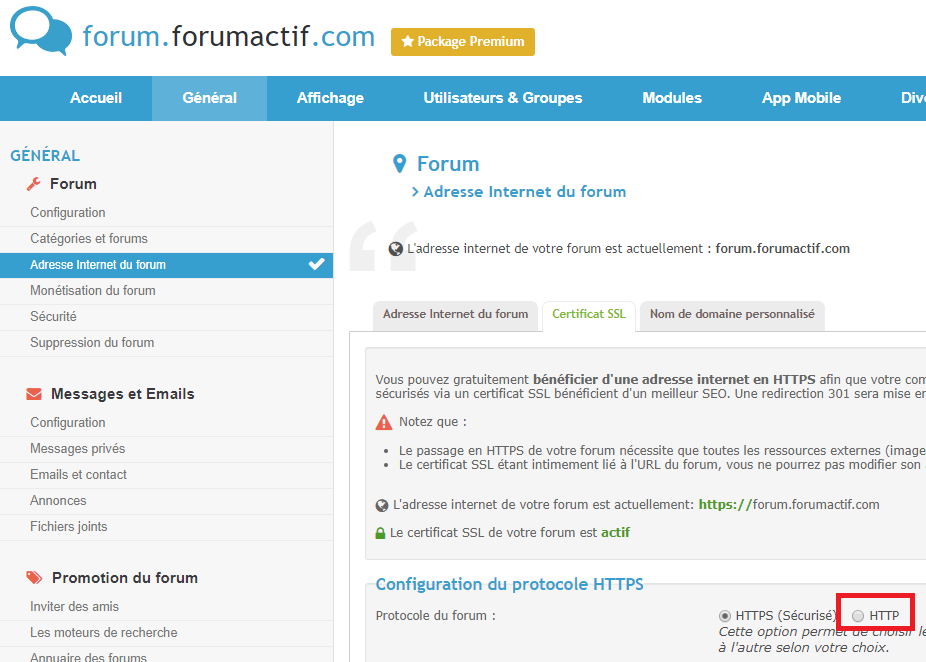
Task: Click the tag icon beside Promotion du forum
Action: [x=34, y=578]
